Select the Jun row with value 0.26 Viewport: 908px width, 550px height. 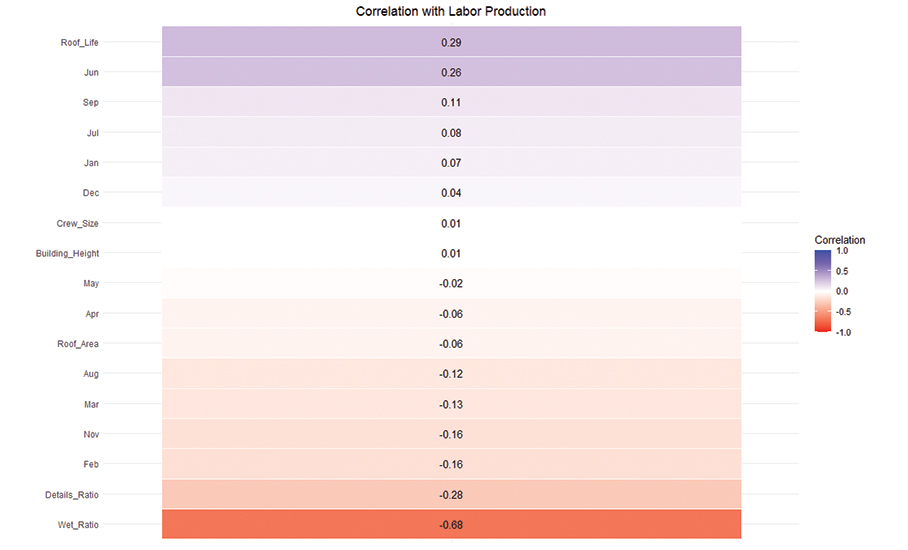[451, 73]
